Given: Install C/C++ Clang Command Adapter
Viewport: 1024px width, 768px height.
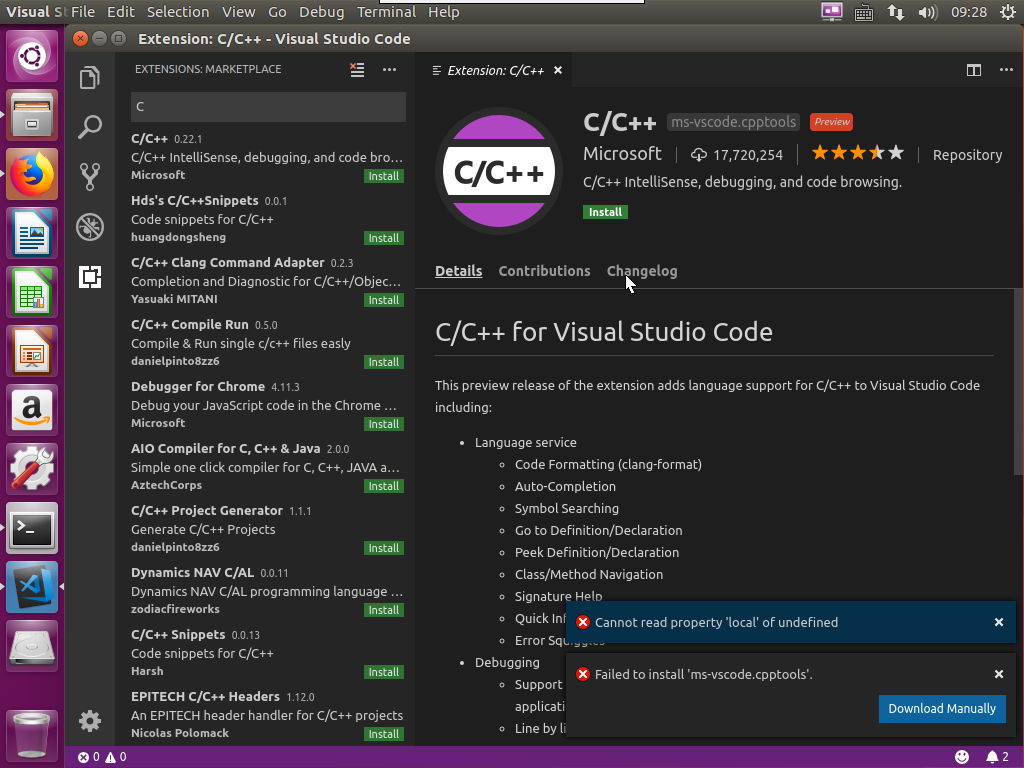Looking at the screenshot, I should click(383, 300).
